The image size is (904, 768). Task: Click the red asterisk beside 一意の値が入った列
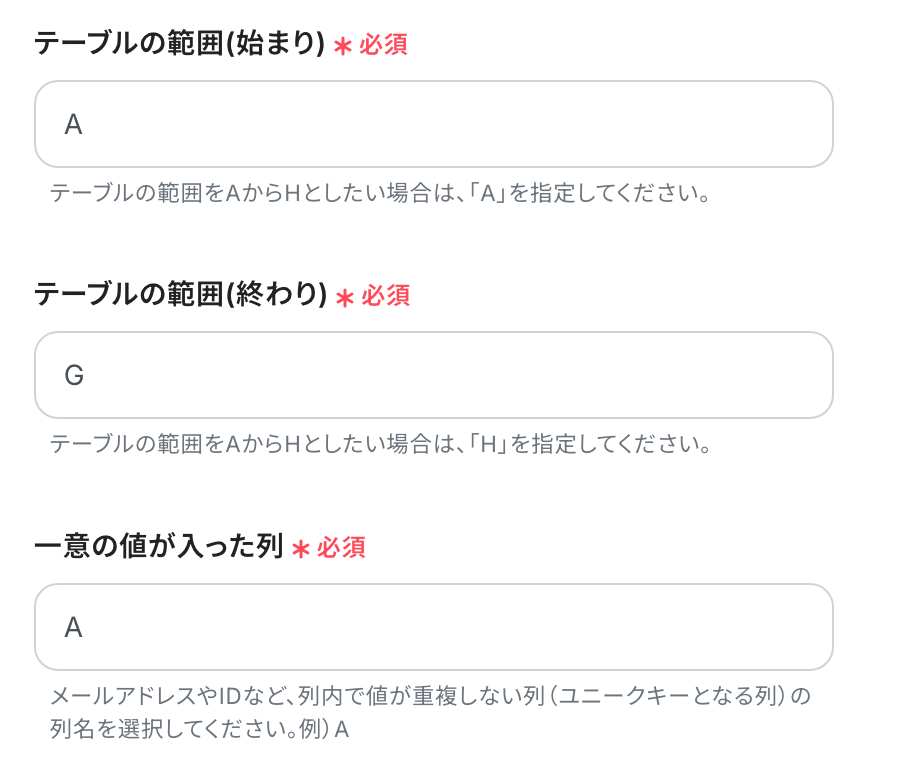pos(301,548)
